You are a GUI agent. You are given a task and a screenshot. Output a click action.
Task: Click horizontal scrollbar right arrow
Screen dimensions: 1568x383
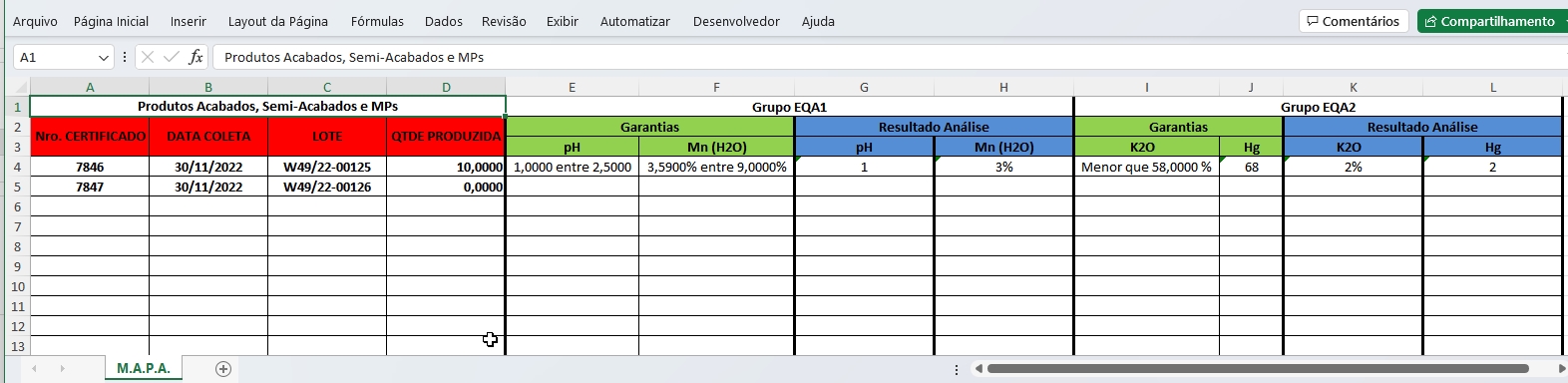coord(1561,369)
